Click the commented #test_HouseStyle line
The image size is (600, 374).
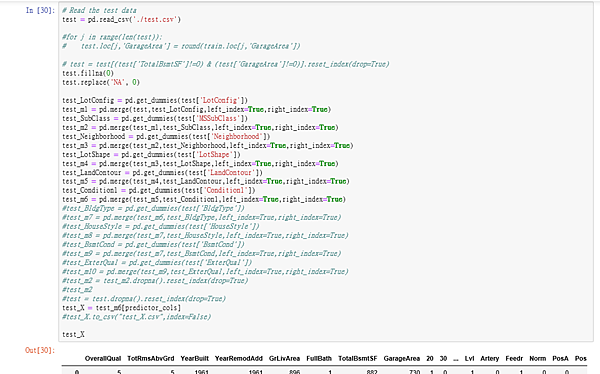(161, 227)
